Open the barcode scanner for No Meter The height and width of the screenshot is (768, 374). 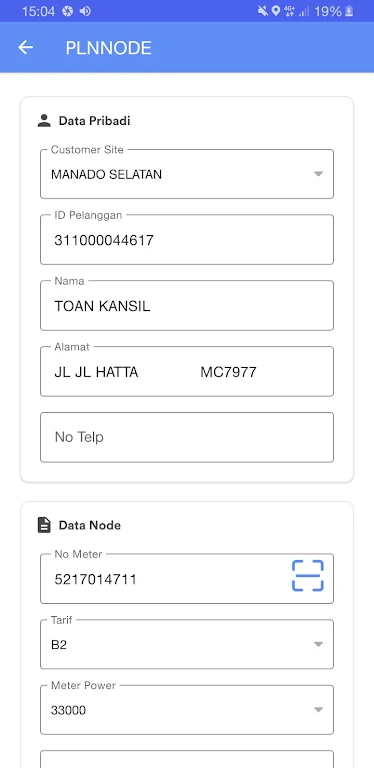pos(307,575)
